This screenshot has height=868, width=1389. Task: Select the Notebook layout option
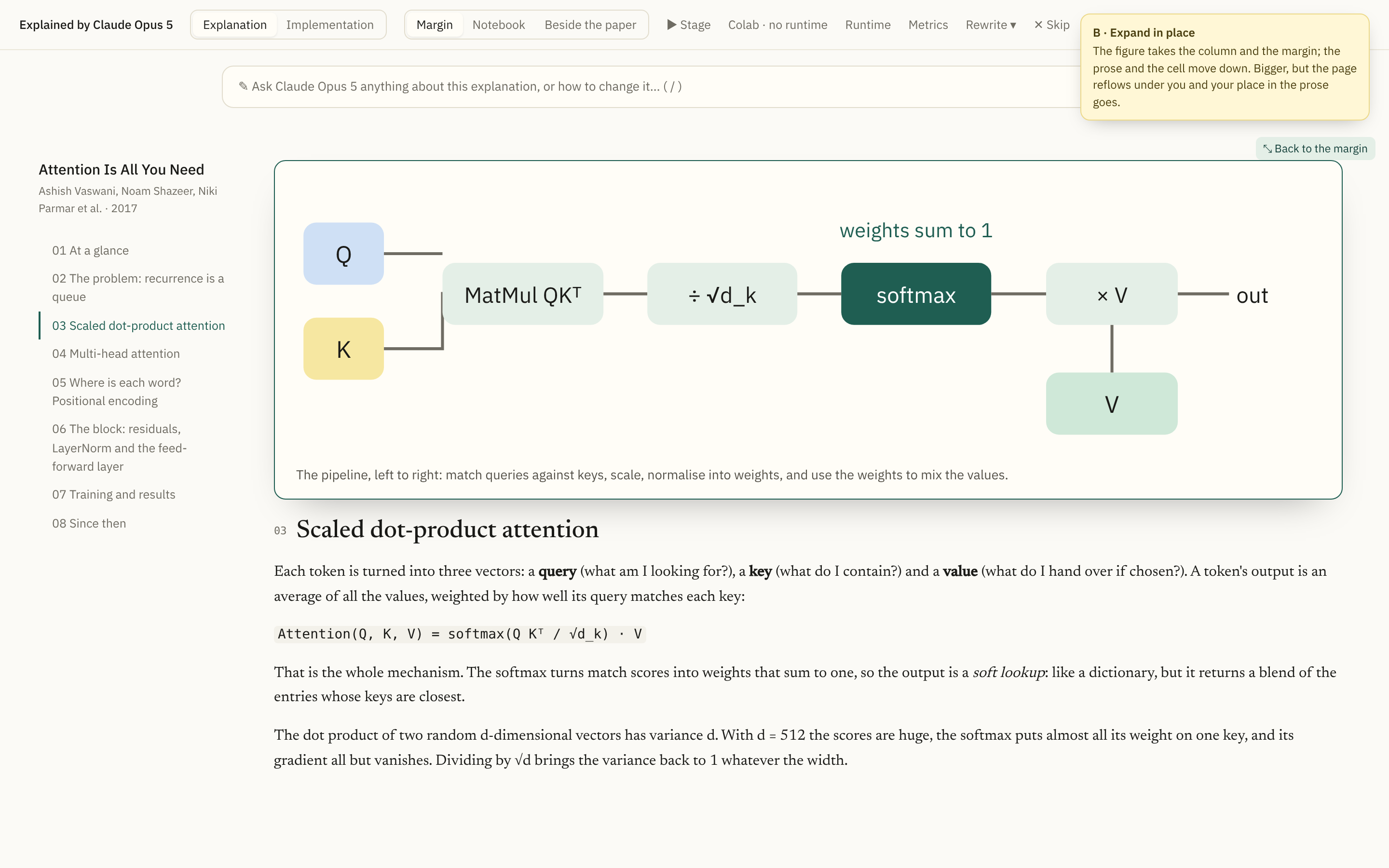[498, 25]
